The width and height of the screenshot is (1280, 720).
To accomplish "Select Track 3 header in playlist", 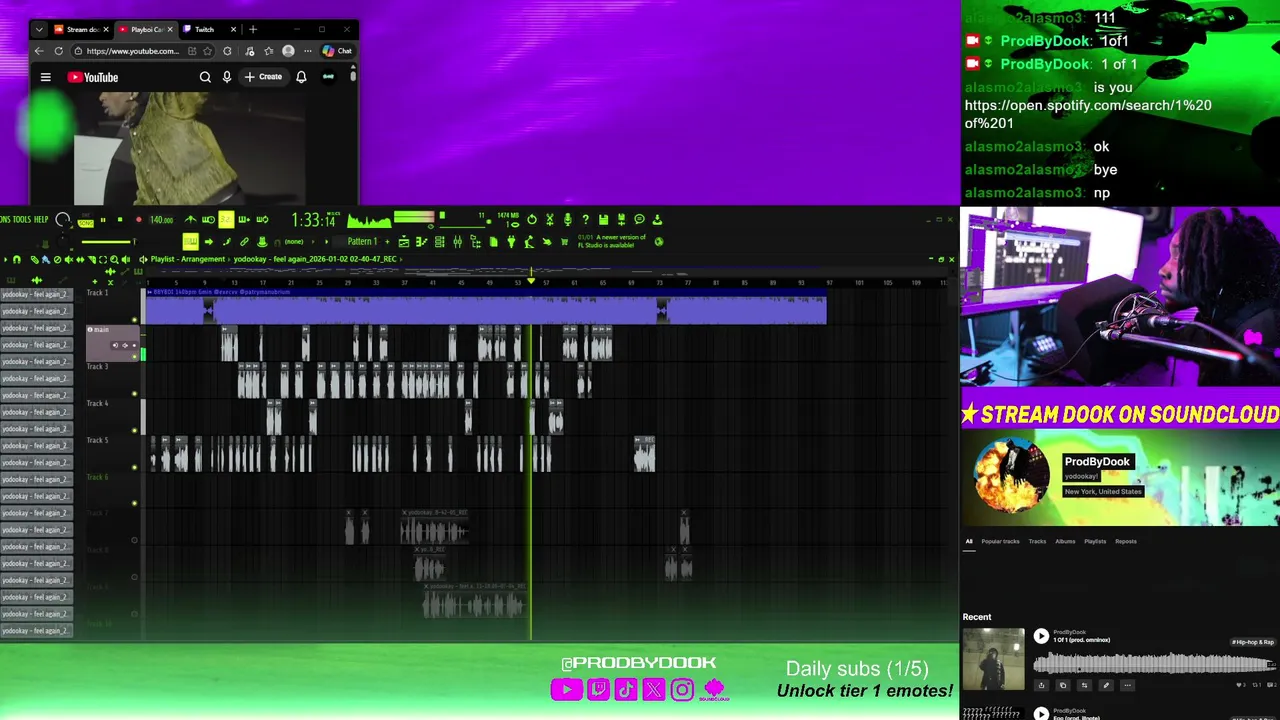I will (x=112, y=380).
